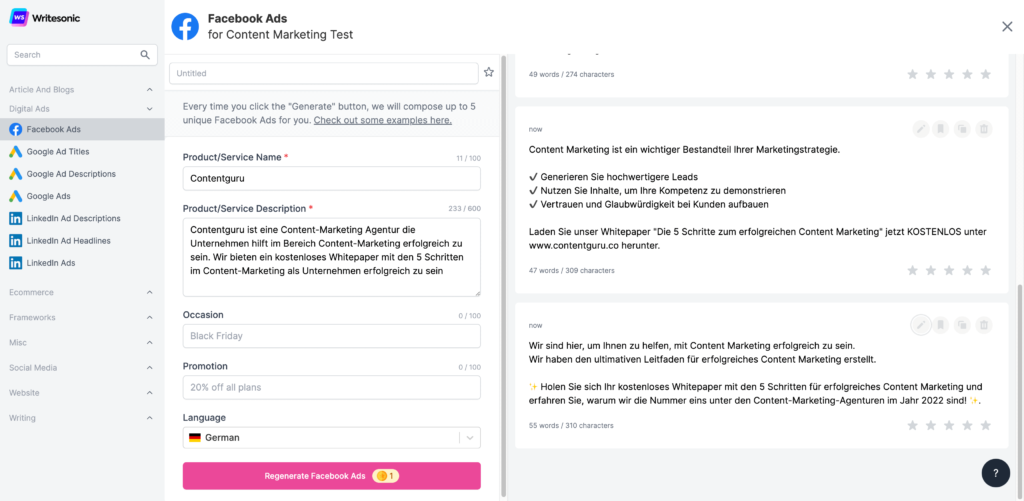Bookmark the ad starting 'Wir sind hier'
Screen dimensions: 1024x501
pyautogui.click(x=940, y=325)
